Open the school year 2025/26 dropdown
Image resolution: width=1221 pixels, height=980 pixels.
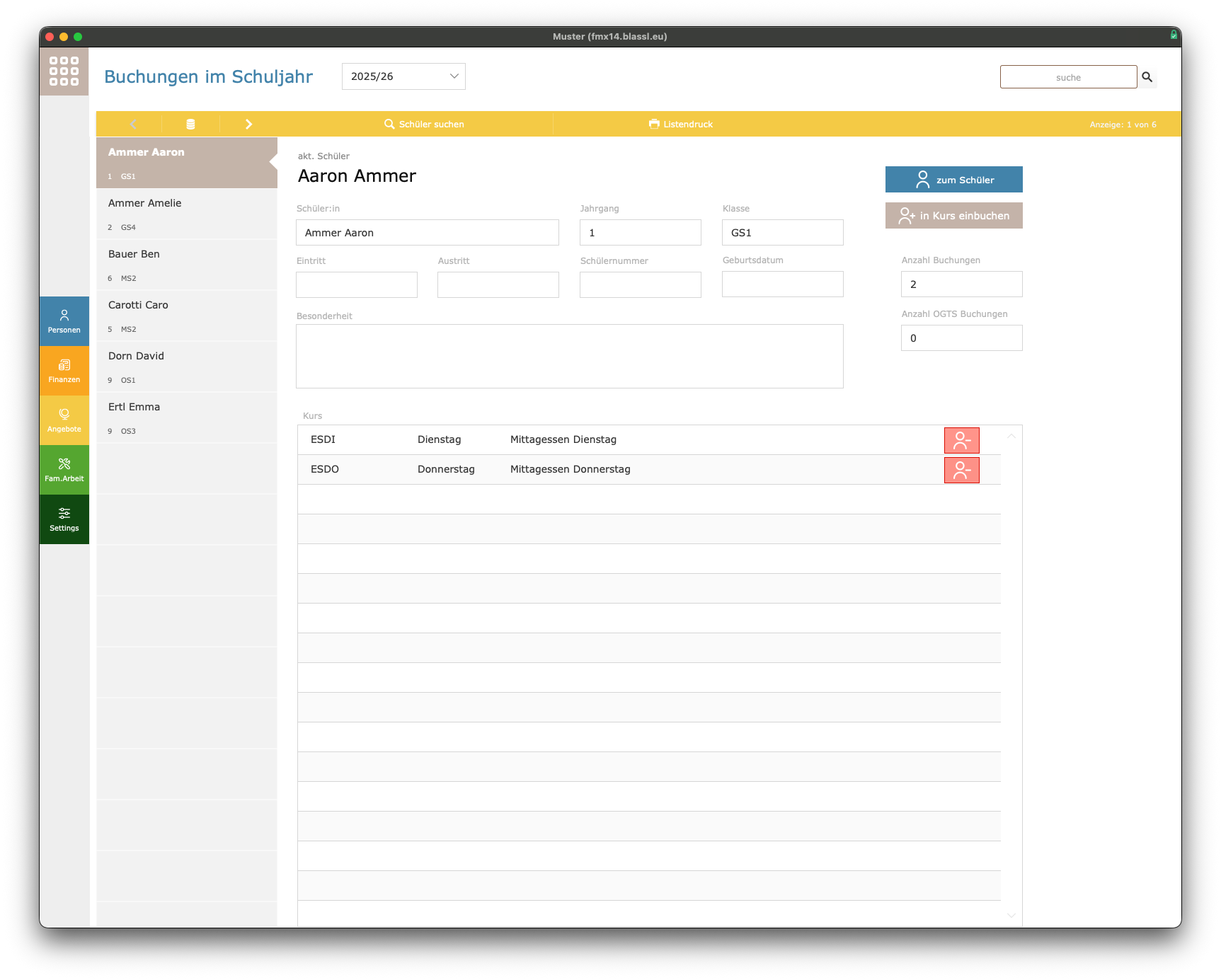403,76
